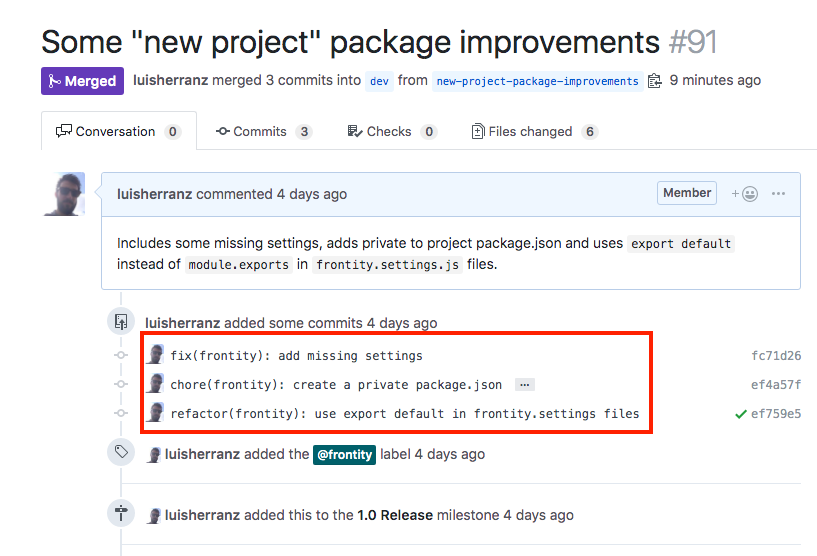Open the "fix(frontity): add missing settings" commit

[296, 356]
